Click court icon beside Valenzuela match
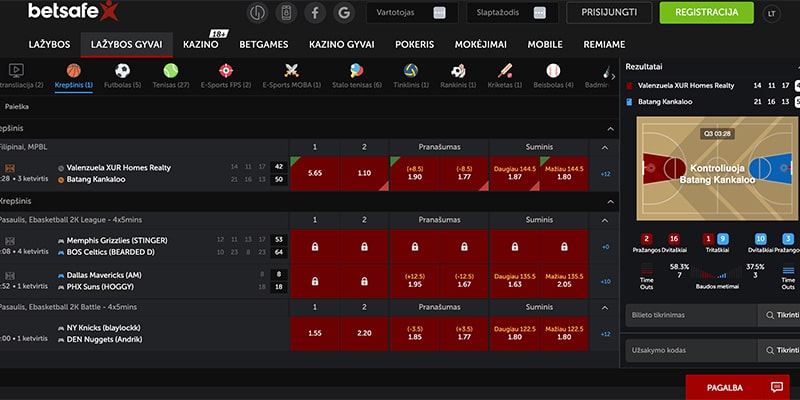This screenshot has height=400, width=800. click(10, 167)
